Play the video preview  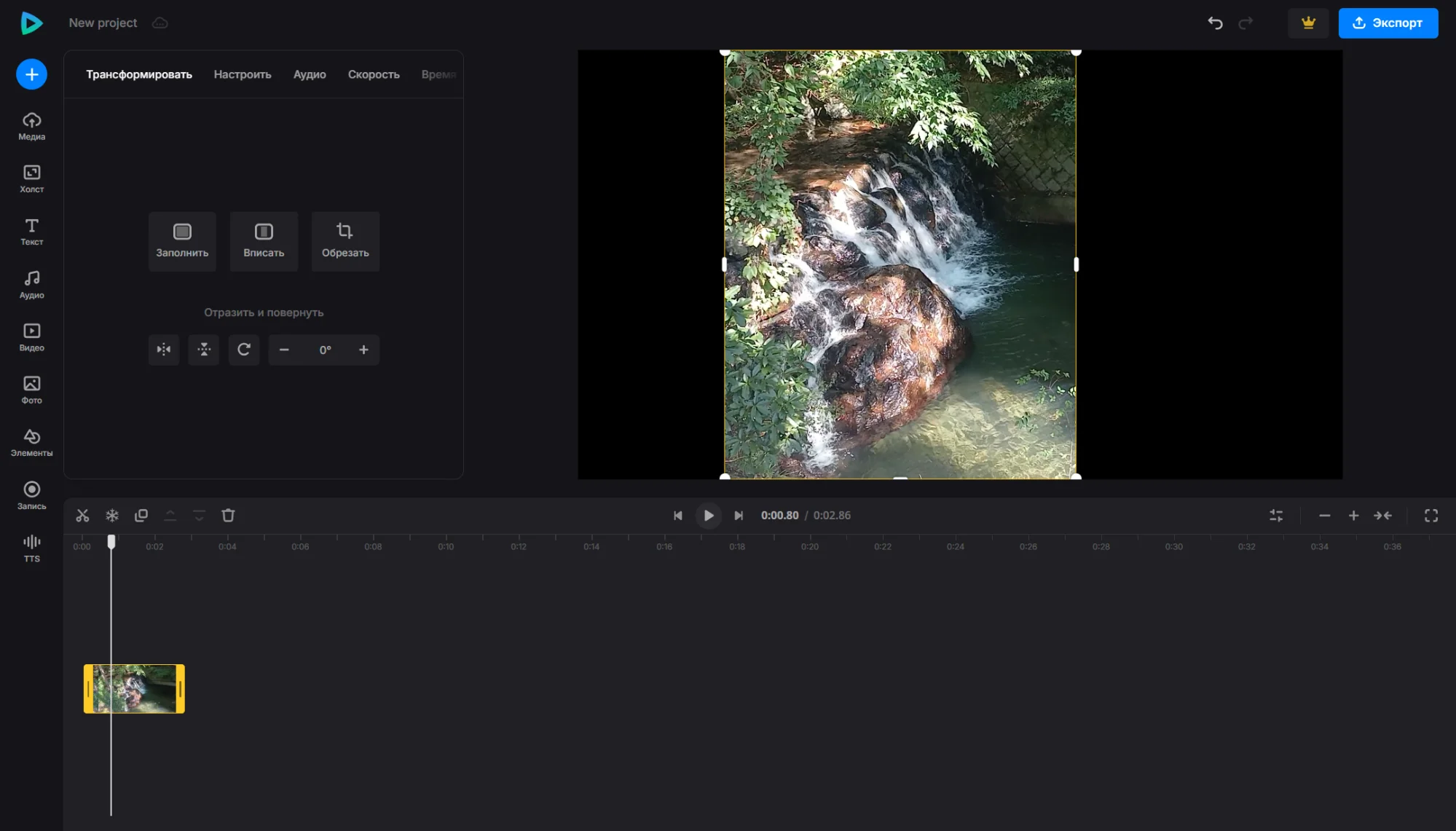coord(708,516)
